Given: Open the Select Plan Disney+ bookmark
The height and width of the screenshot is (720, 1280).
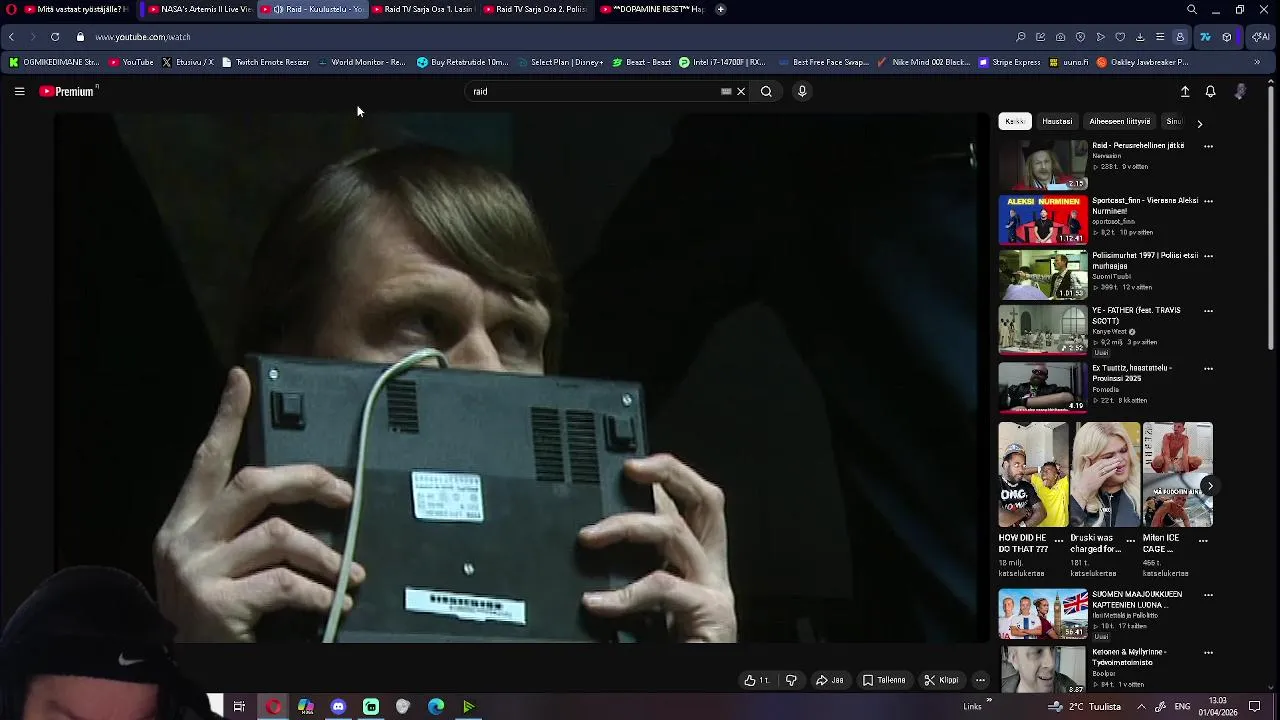Looking at the screenshot, I should click(560, 62).
